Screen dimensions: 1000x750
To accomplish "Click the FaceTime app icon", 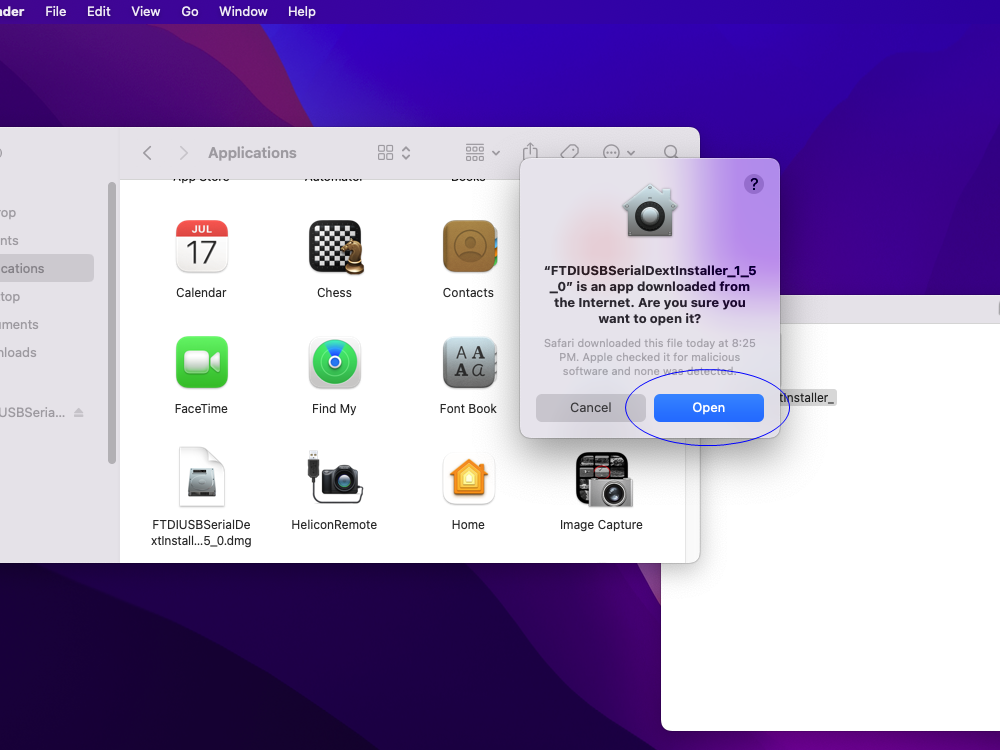I will click(x=202, y=362).
